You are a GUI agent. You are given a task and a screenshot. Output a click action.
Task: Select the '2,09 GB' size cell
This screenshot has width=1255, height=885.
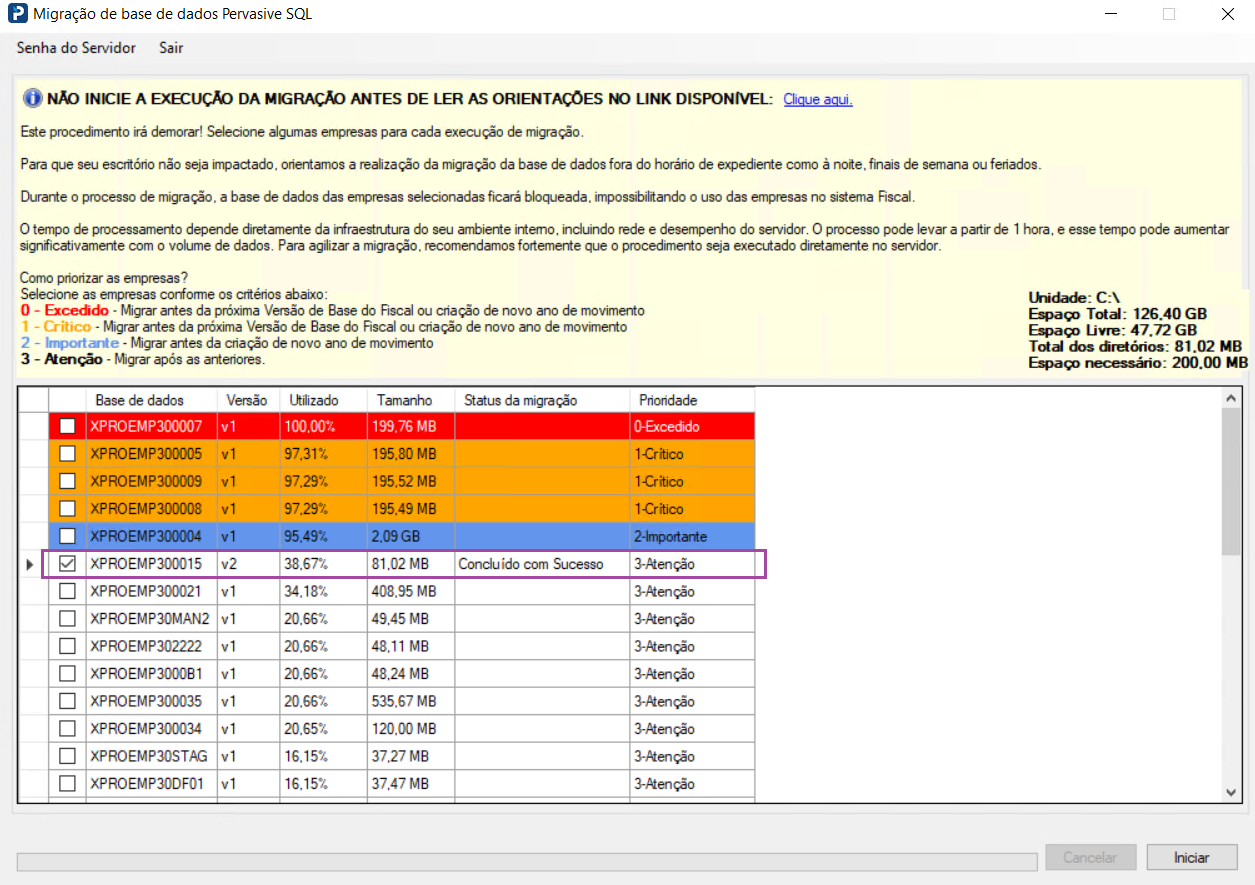(x=410, y=536)
